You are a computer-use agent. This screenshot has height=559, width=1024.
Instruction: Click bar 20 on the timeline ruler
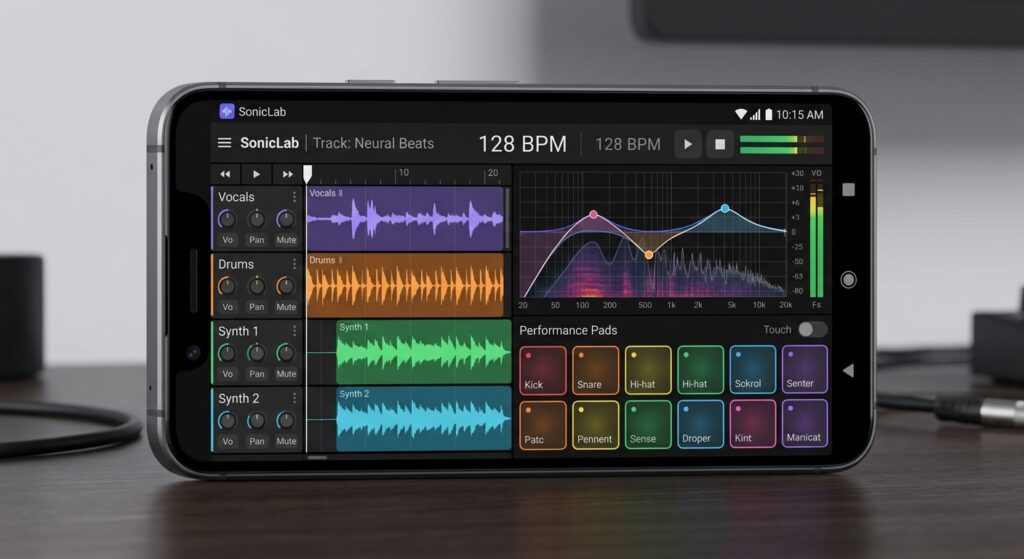493,172
